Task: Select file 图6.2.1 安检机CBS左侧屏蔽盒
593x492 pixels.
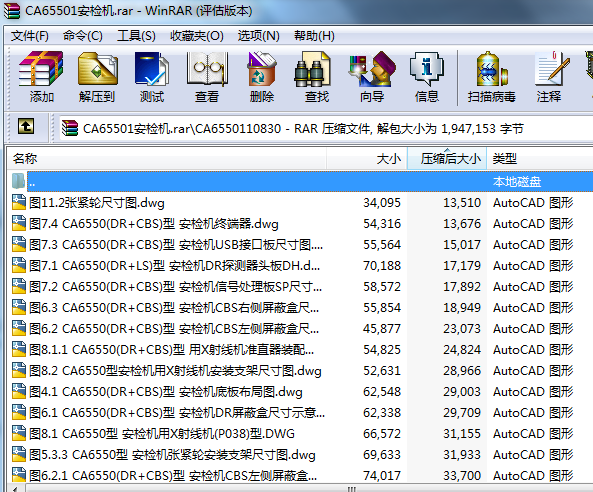Action: click(x=173, y=476)
